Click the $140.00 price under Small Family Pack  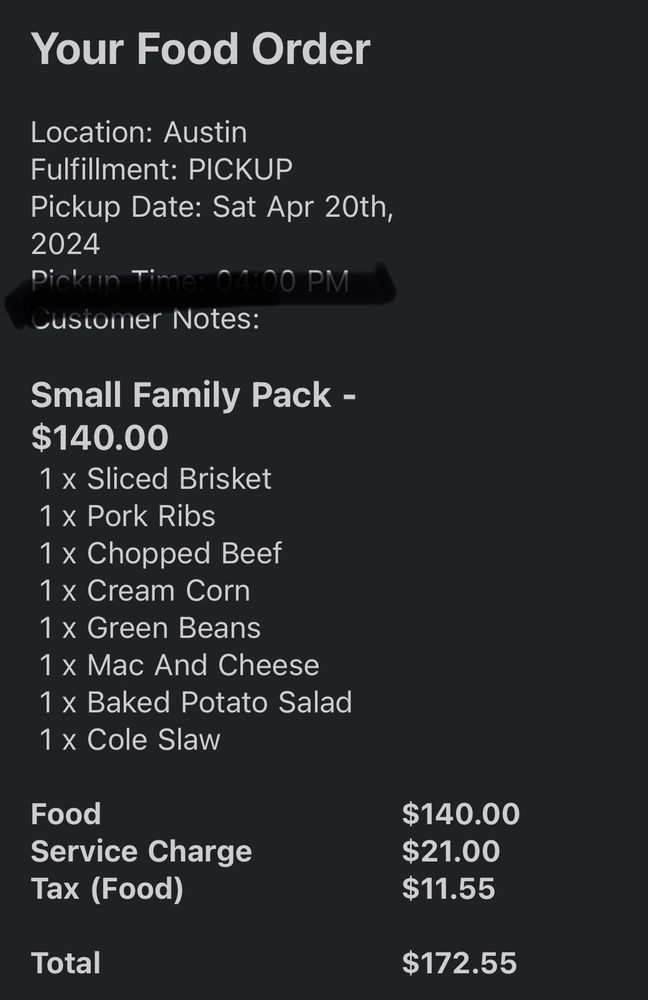pyautogui.click(x=99, y=437)
